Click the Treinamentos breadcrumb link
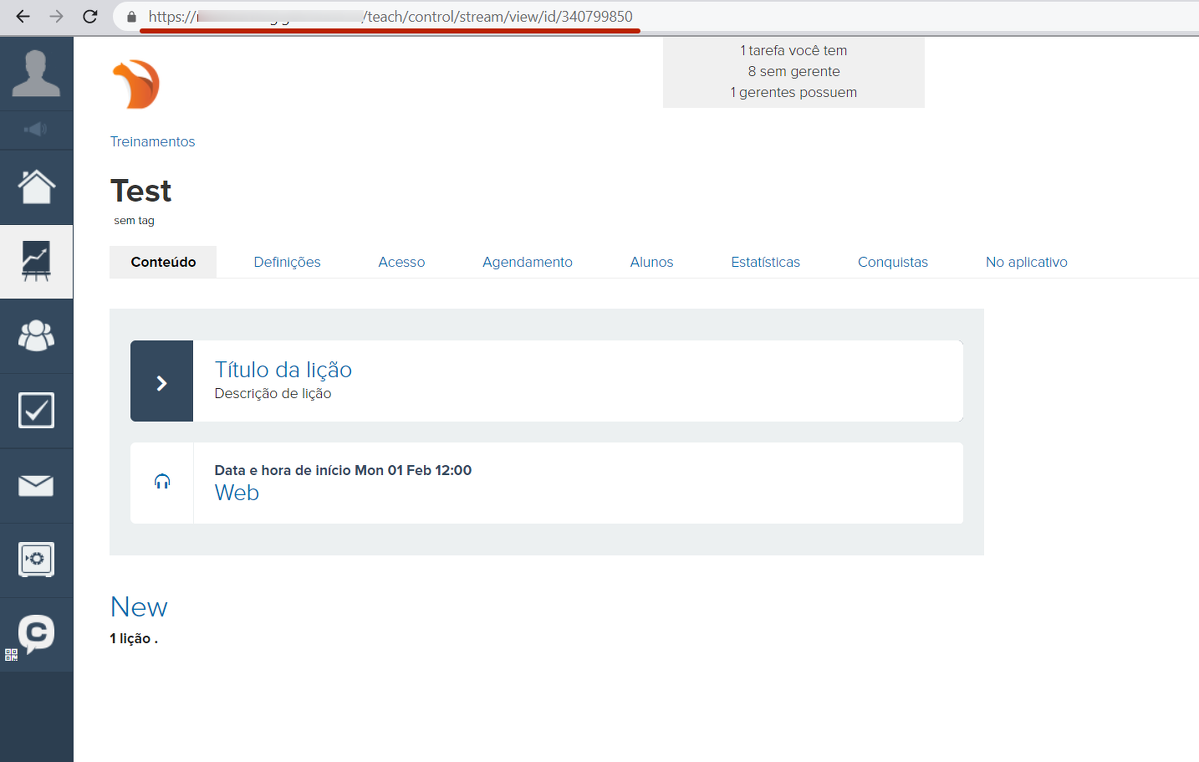 point(152,142)
